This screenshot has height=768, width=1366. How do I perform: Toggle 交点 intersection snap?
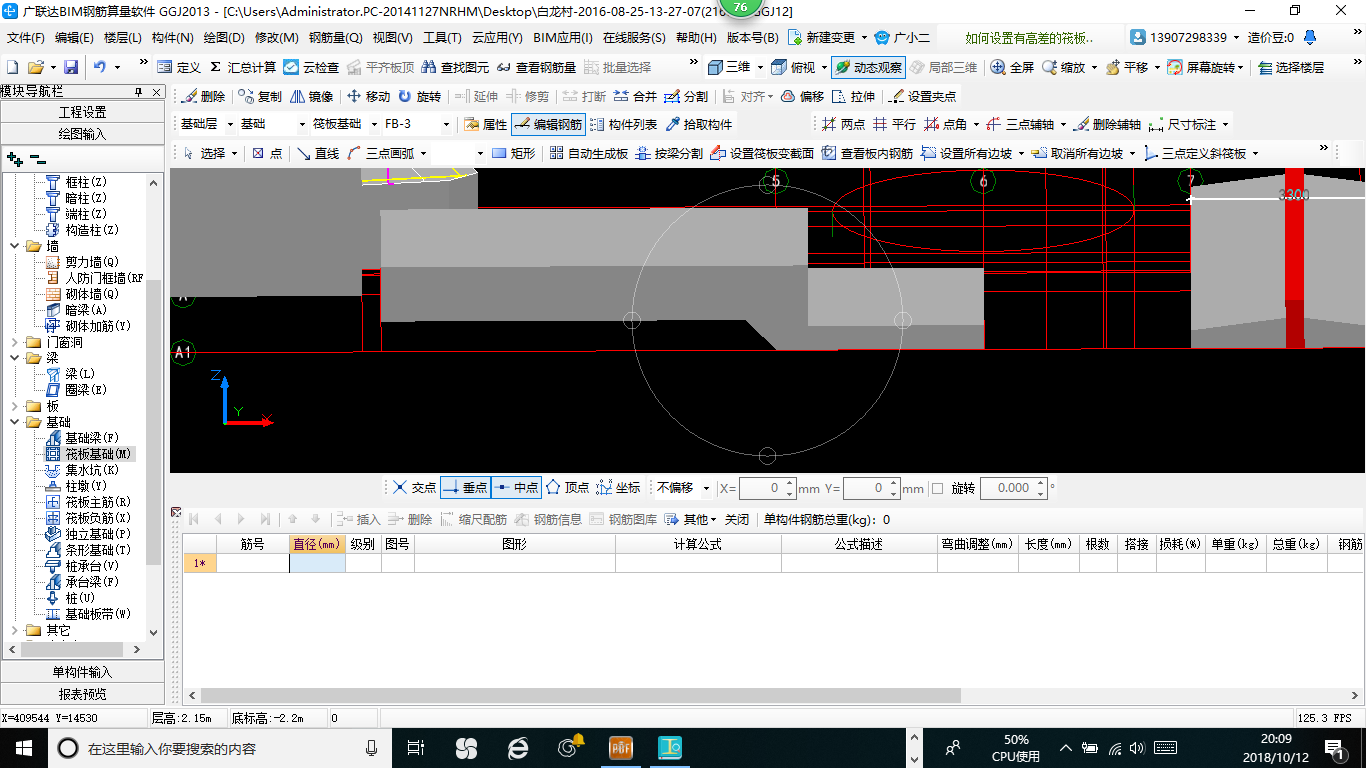pyautogui.click(x=414, y=488)
